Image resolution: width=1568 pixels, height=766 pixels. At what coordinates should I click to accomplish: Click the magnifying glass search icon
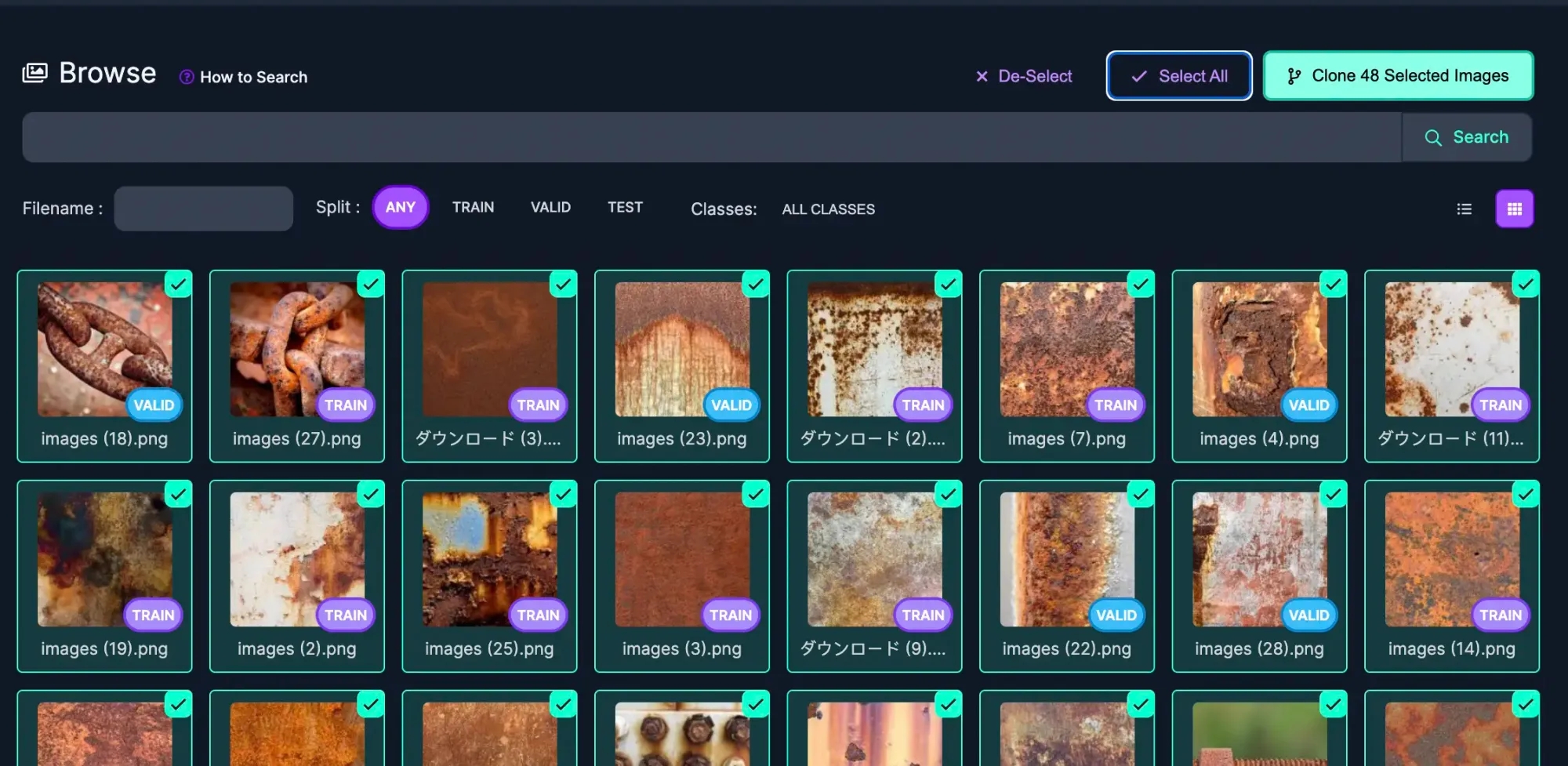pyautogui.click(x=1432, y=138)
